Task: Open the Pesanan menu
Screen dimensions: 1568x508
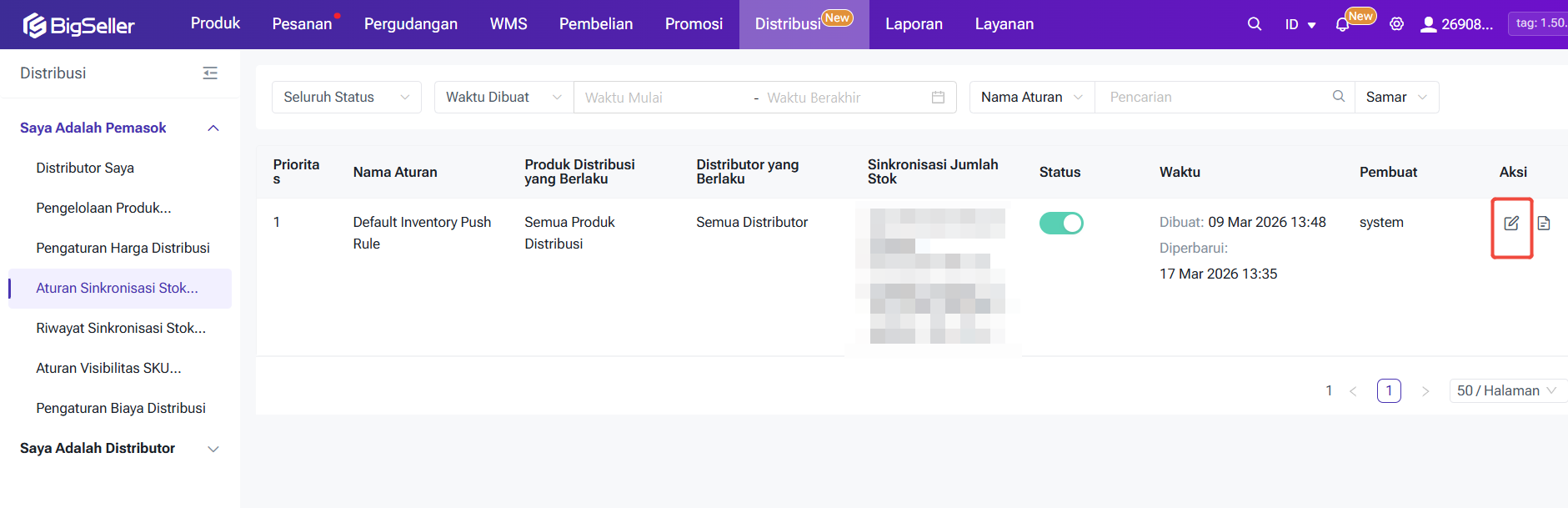Action: coord(302,24)
